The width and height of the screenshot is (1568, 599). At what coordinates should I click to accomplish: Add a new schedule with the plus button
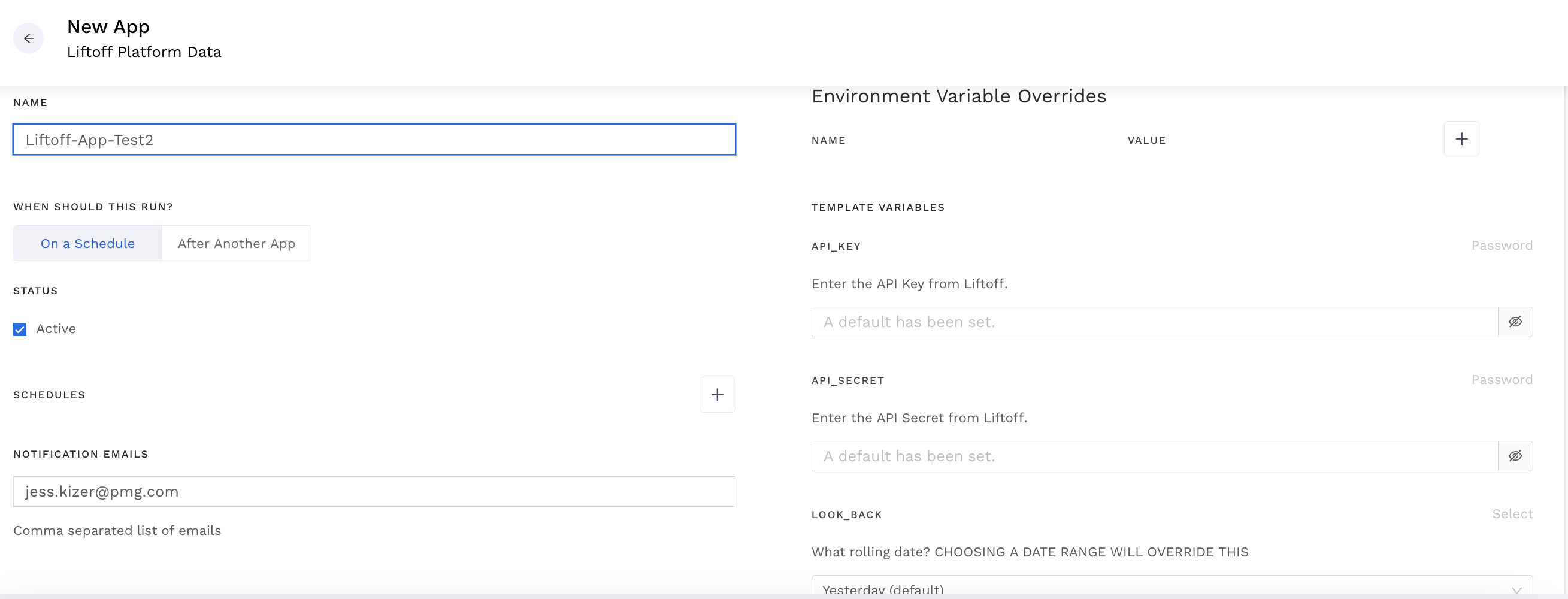tap(716, 395)
